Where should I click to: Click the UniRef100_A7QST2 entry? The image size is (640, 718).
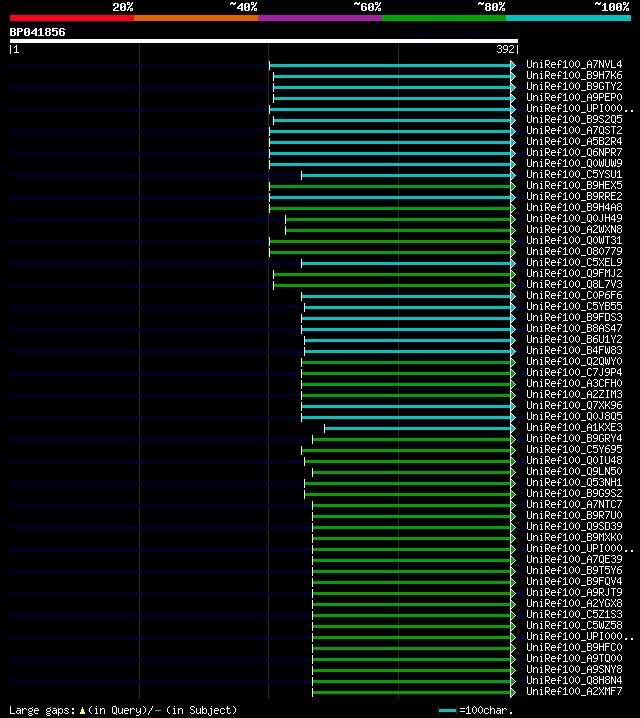pyautogui.click(x=574, y=131)
